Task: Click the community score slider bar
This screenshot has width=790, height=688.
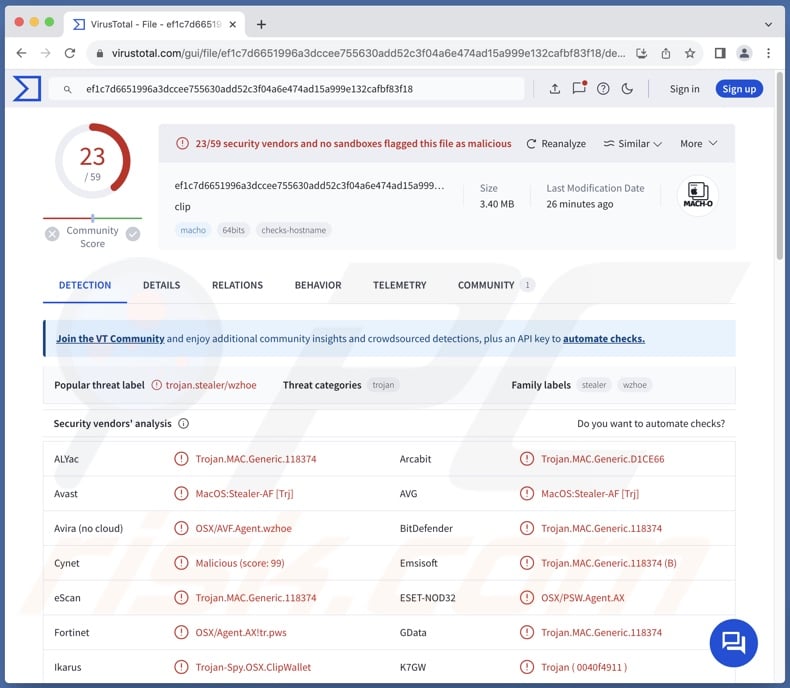Action: click(x=93, y=218)
